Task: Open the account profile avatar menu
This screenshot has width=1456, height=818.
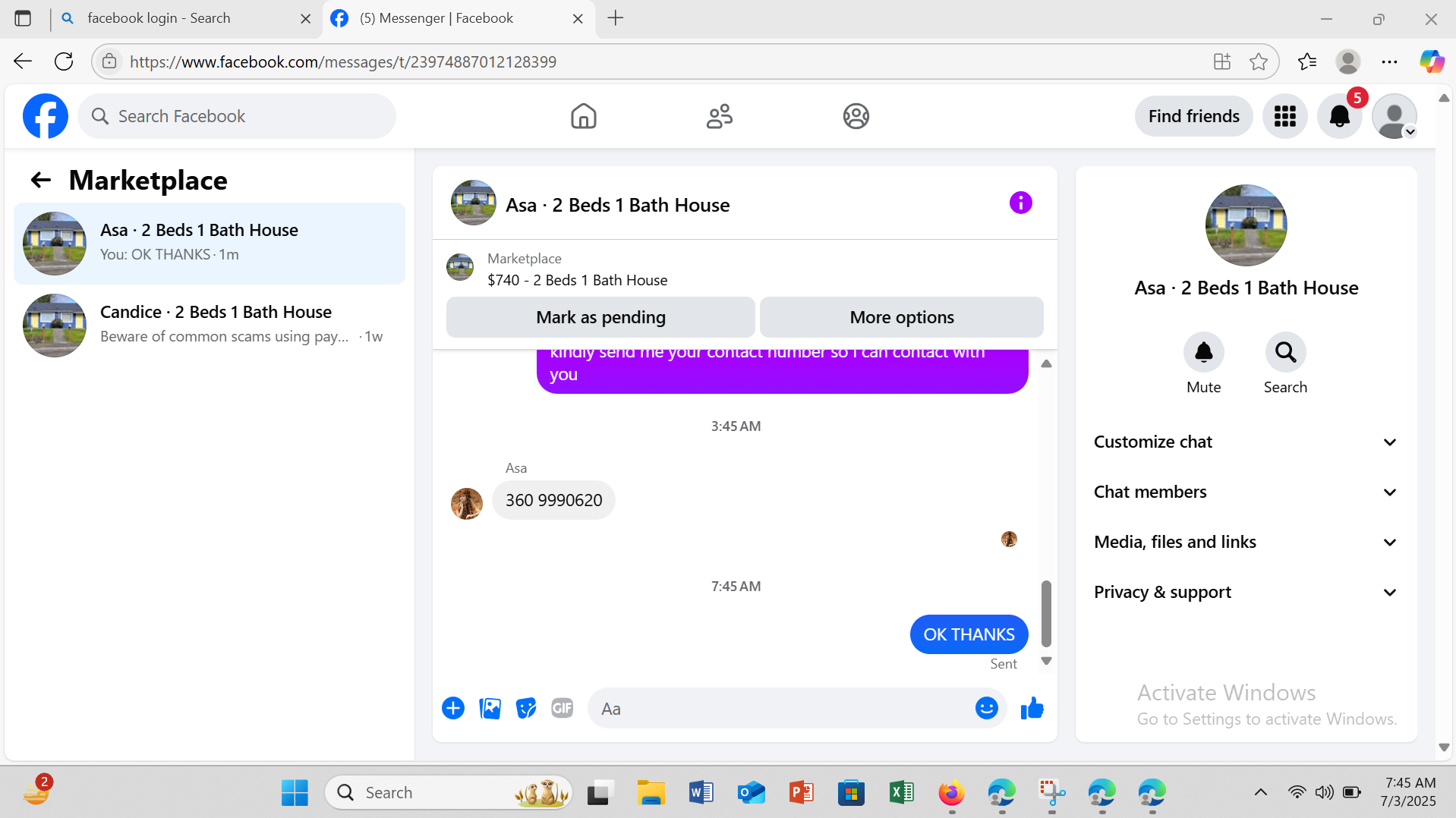Action: 1395,116
